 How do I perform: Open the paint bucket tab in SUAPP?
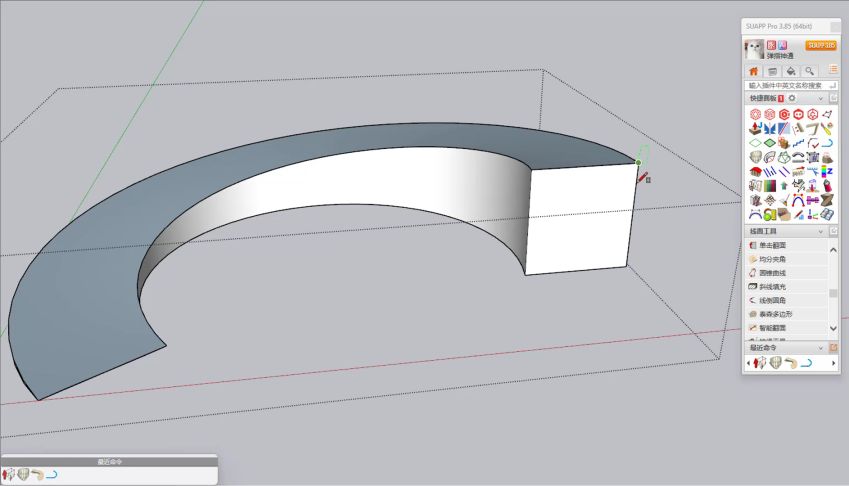pyautogui.click(x=791, y=71)
